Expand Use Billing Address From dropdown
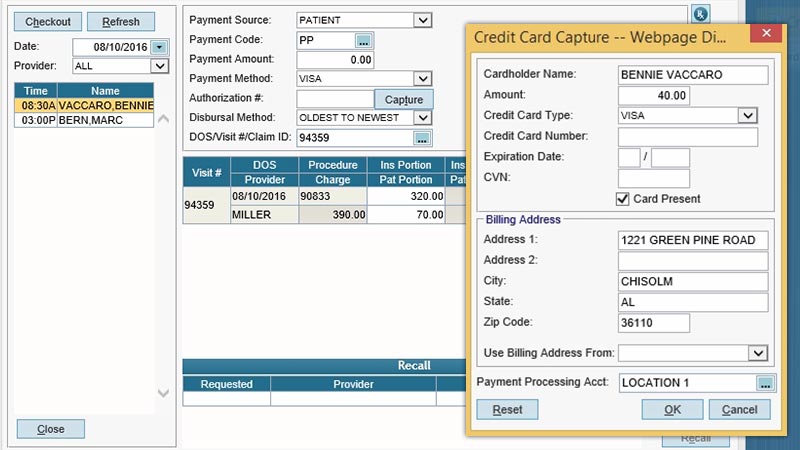Viewport: 800px width, 450px height. 758,353
